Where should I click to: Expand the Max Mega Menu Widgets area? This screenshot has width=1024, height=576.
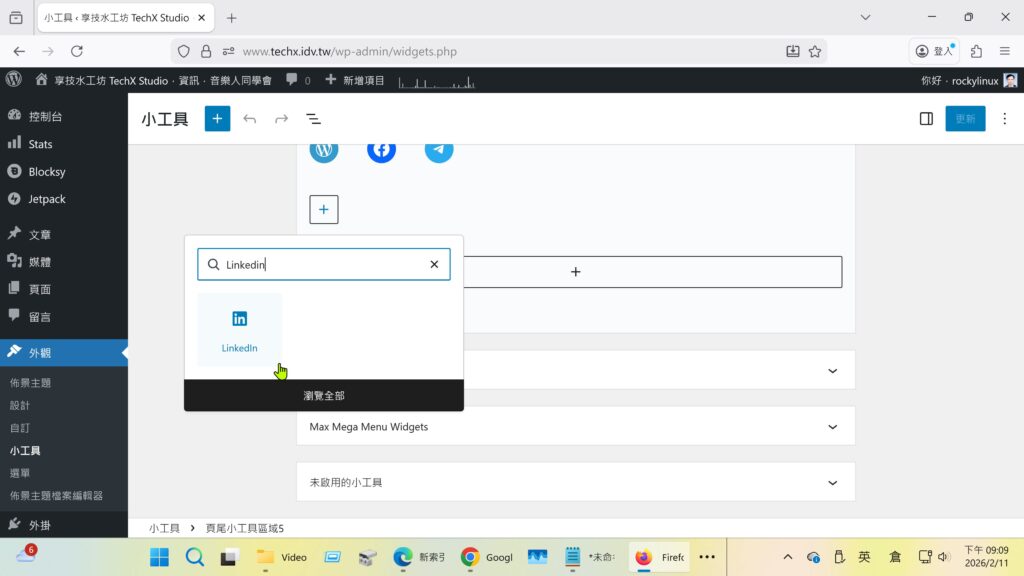pos(831,427)
